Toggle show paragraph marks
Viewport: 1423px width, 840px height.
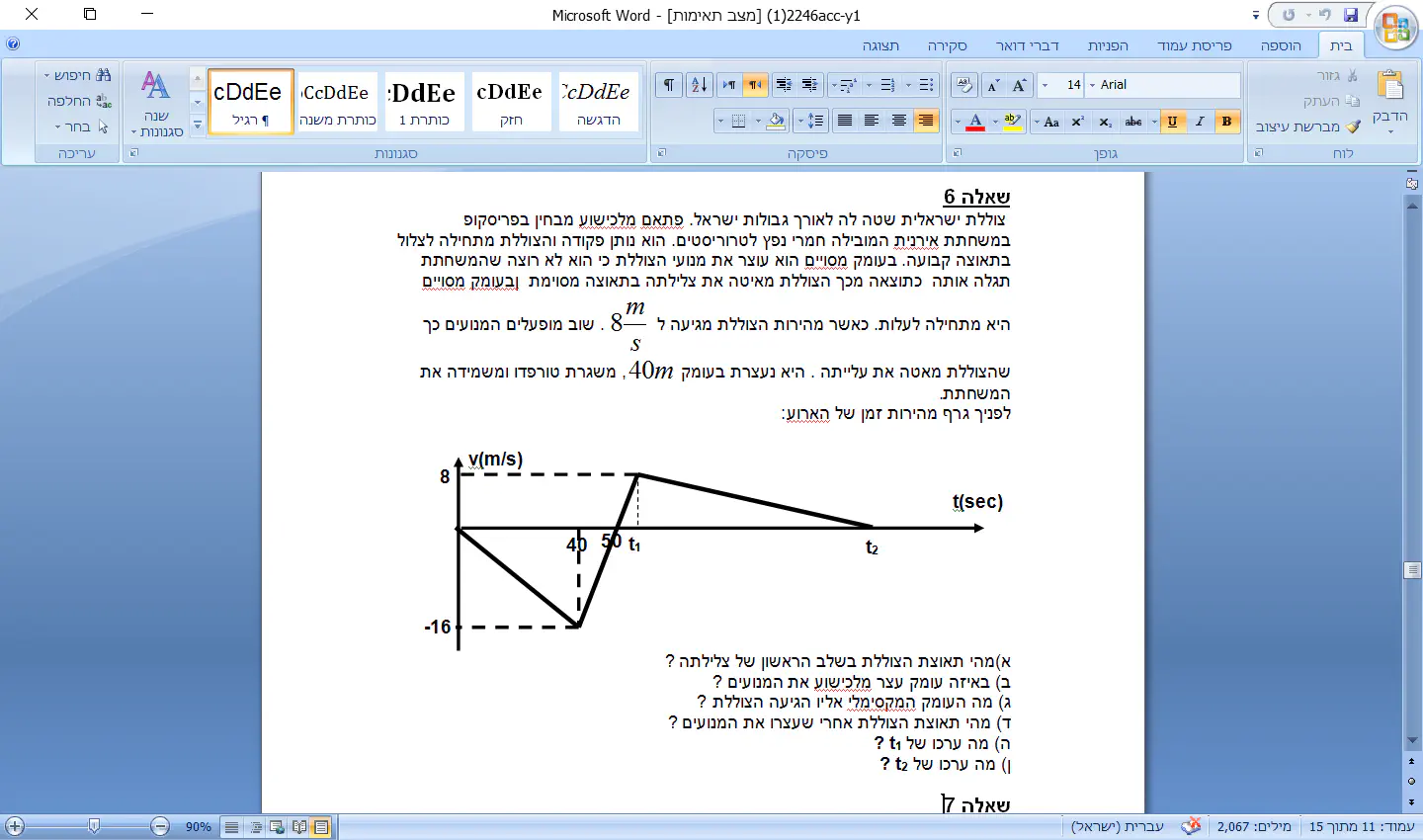pyautogui.click(x=669, y=85)
